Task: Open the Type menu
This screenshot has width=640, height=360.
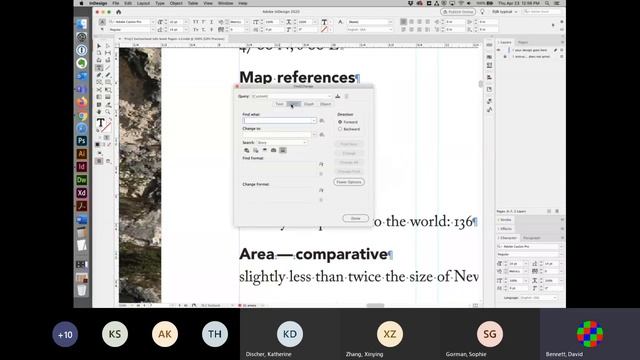Action: pyautogui.click(x=160, y=3)
